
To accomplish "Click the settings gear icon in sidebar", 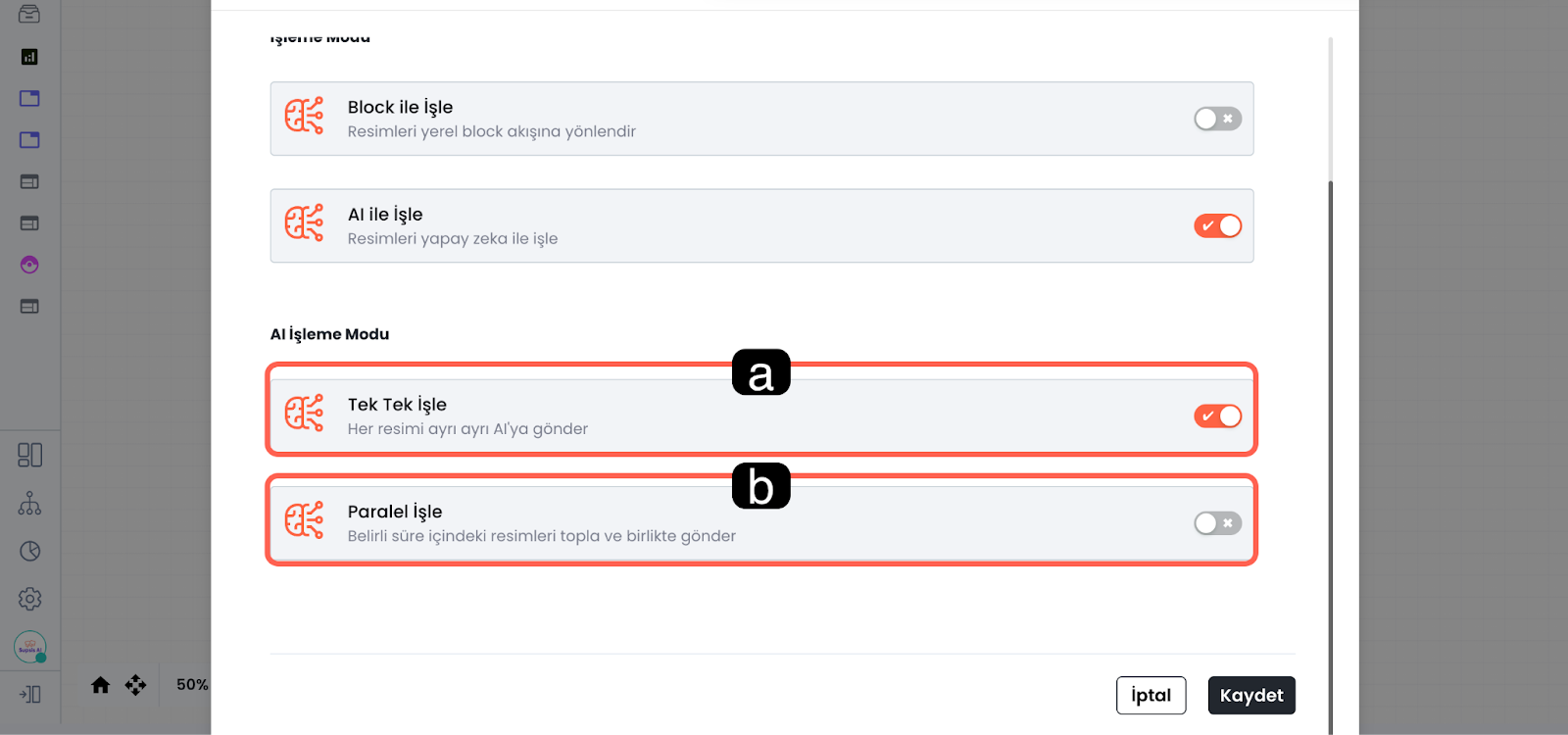I will tap(30, 599).
